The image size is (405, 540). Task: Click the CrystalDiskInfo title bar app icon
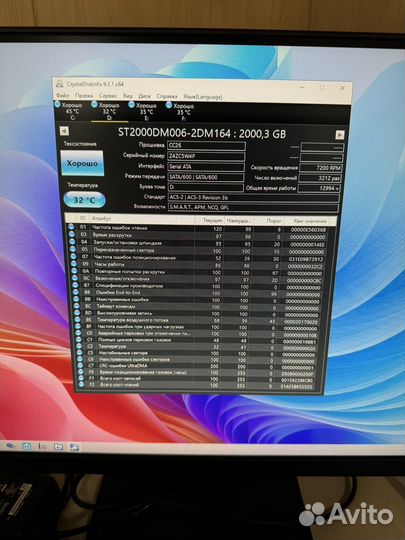click(60, 84)
